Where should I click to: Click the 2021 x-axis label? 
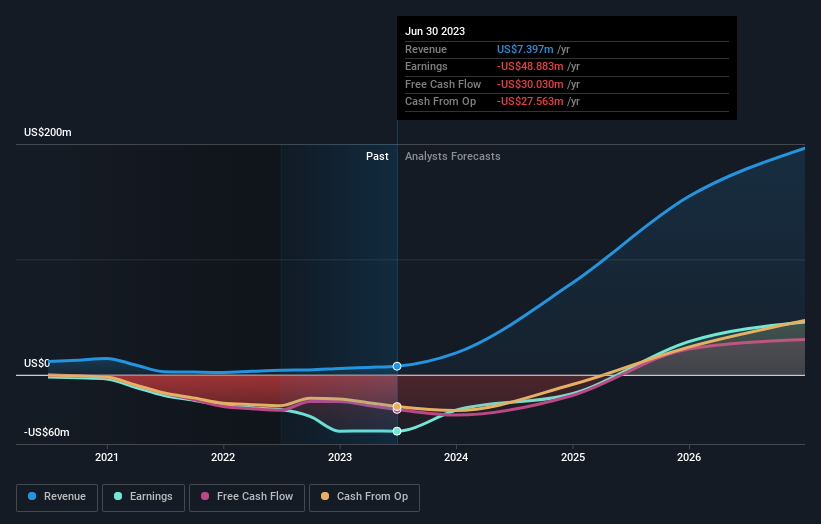coord(107,457)
